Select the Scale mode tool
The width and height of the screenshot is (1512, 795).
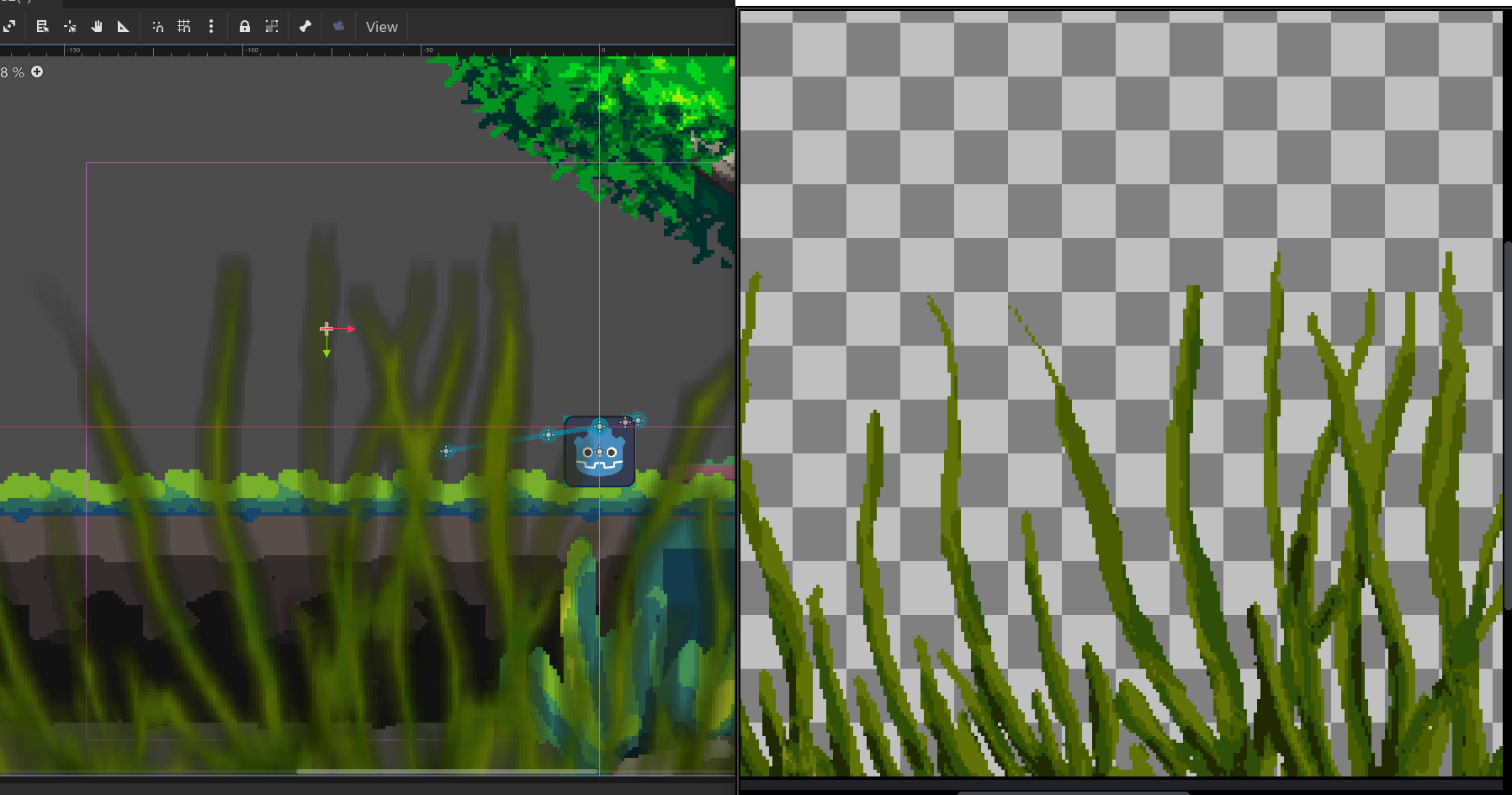(x=9, y=27)
